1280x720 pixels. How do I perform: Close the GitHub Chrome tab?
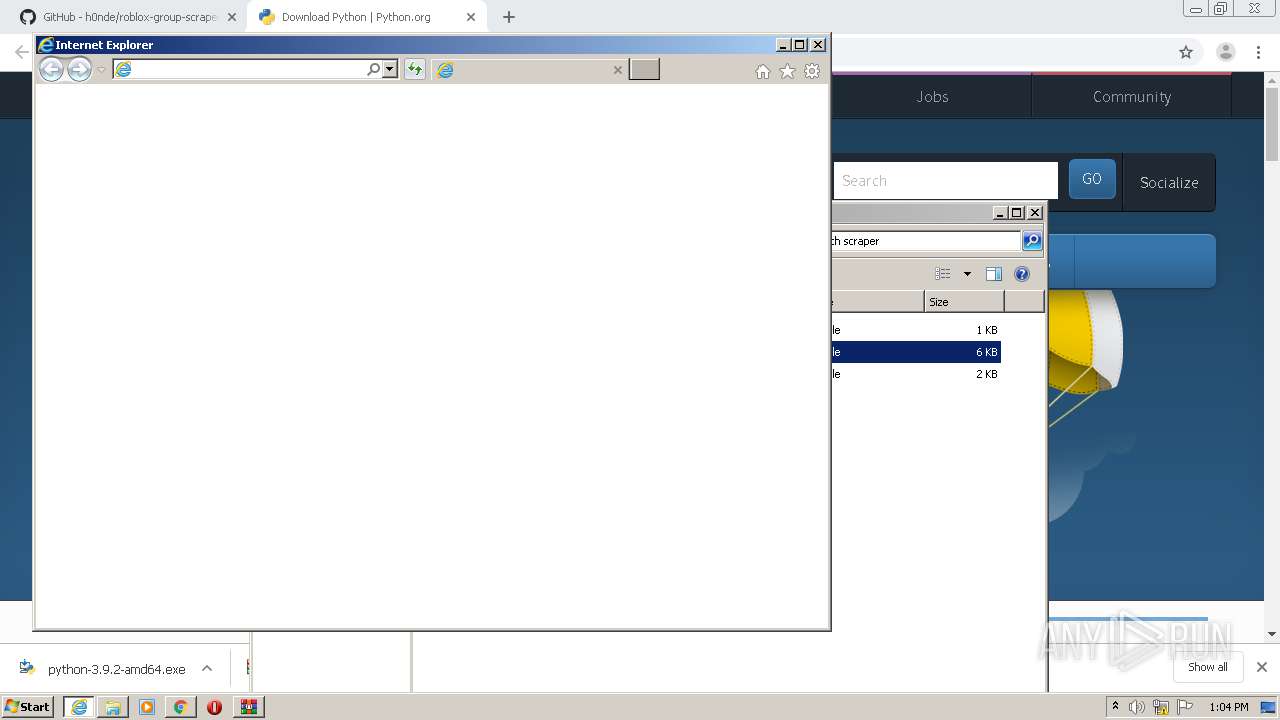[232, 17]
